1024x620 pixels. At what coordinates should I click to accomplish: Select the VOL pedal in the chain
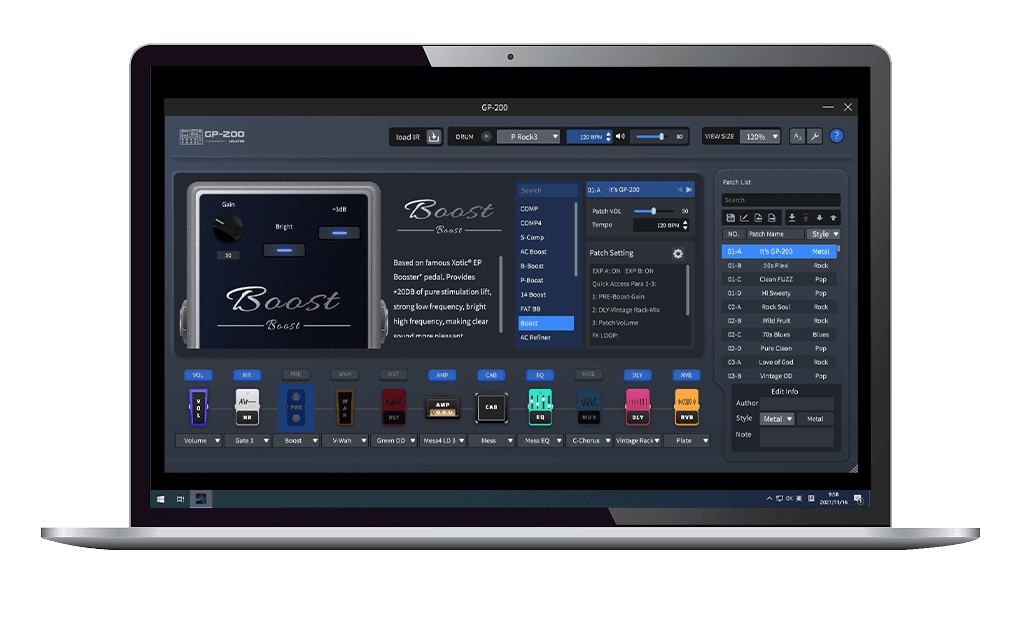coord(198,407)
